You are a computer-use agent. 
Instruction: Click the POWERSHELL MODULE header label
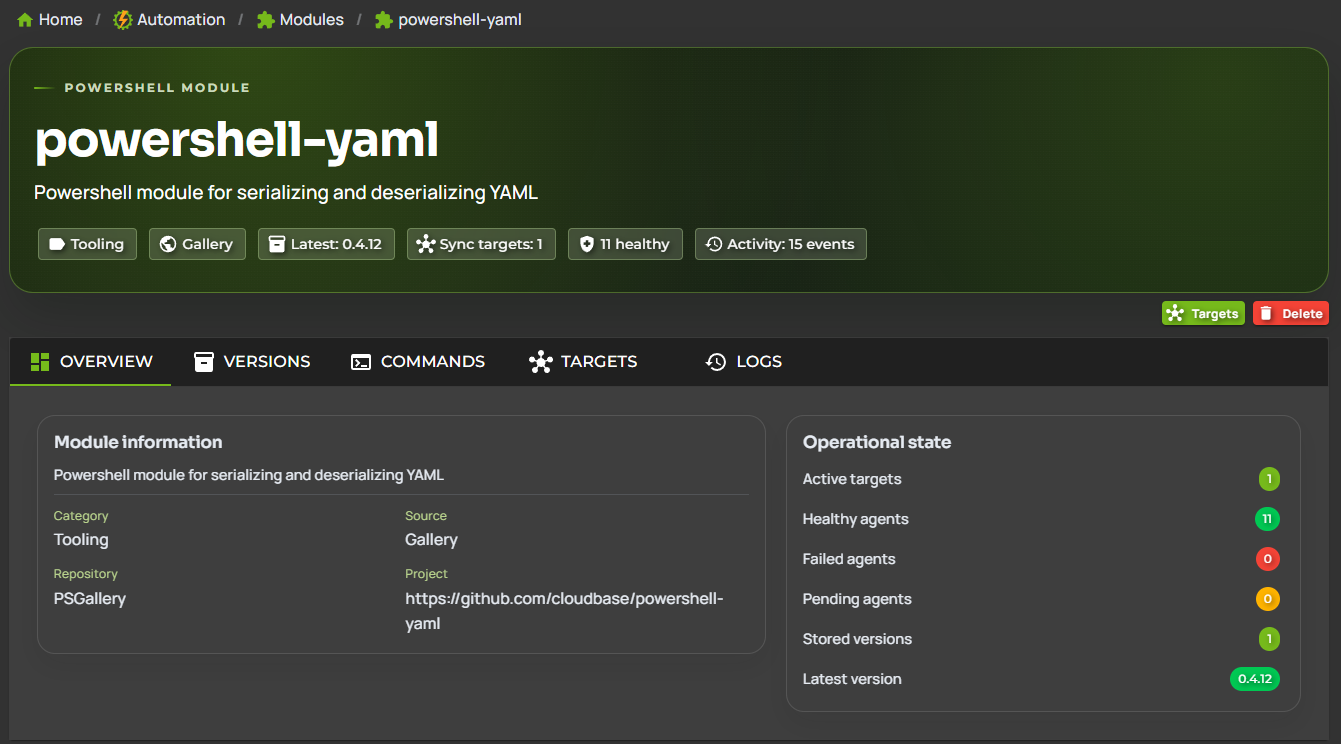click(157, 88)
